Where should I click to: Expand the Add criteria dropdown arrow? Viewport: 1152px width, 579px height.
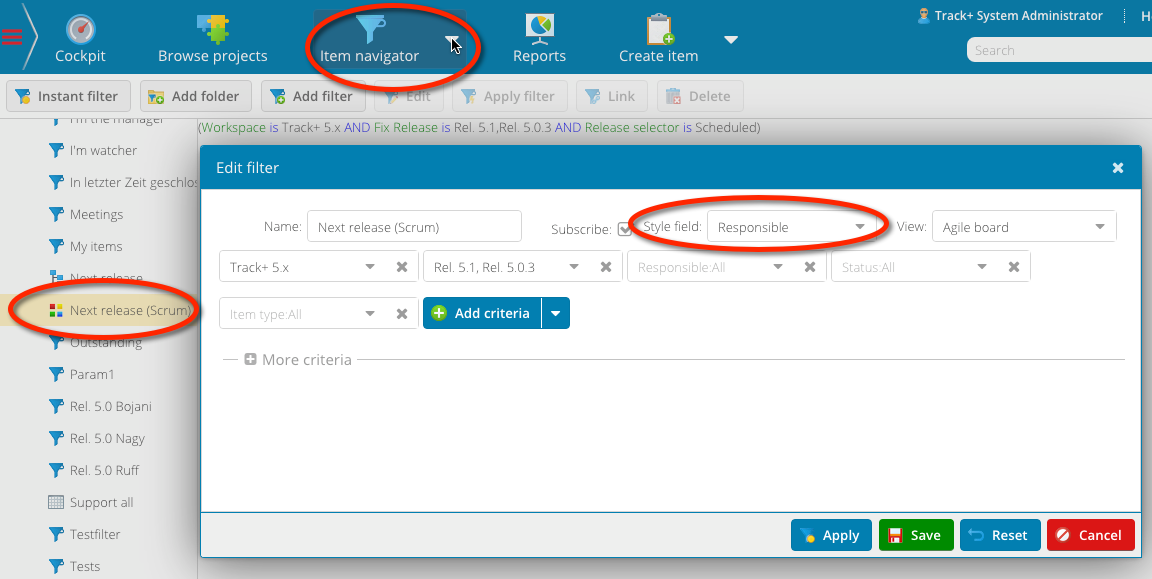556,313
